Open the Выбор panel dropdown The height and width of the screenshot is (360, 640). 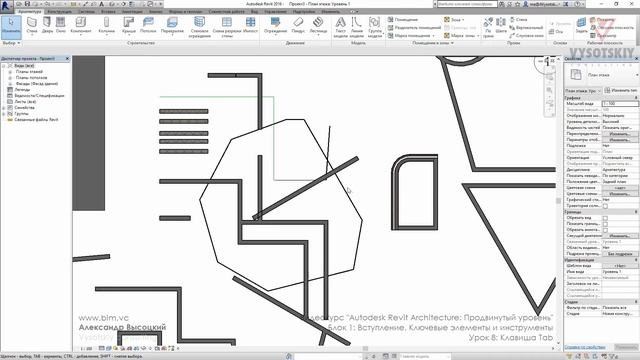tap(11, 43)
